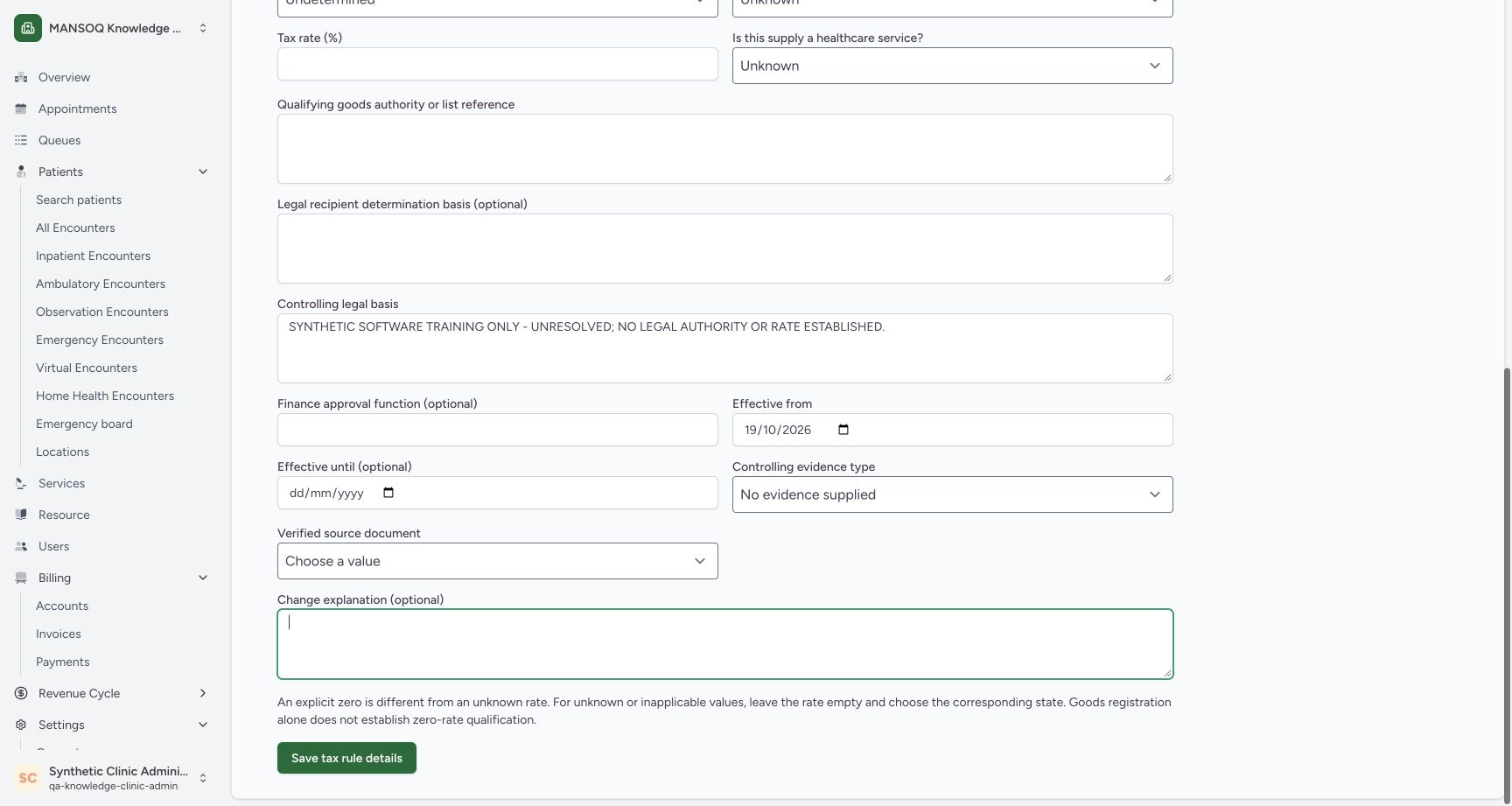Open the Verified source document dropdown

pyautogui.click(x=498, y=561)
